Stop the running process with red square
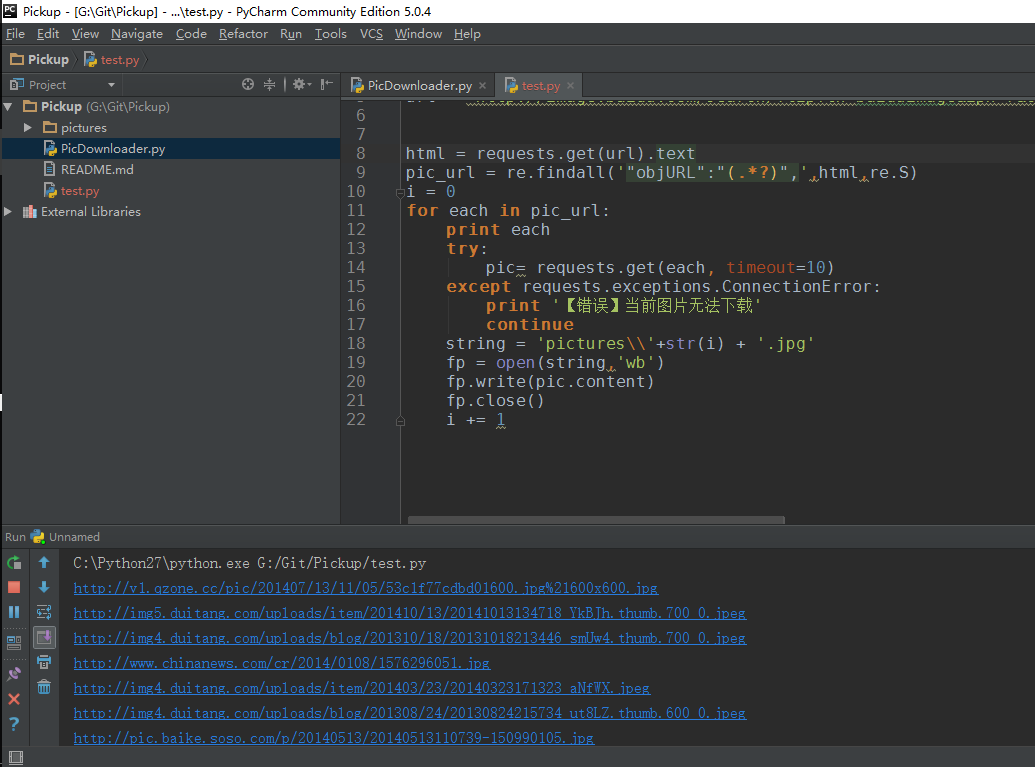 pos(14,587)
